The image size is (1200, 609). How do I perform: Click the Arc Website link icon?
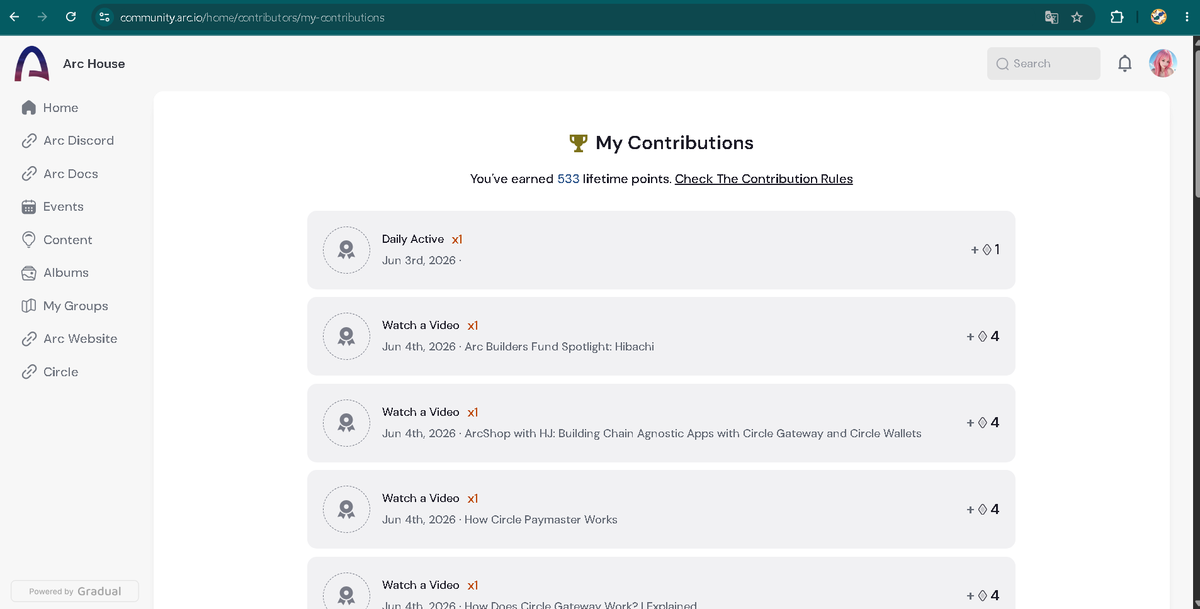tap(29, 339)
